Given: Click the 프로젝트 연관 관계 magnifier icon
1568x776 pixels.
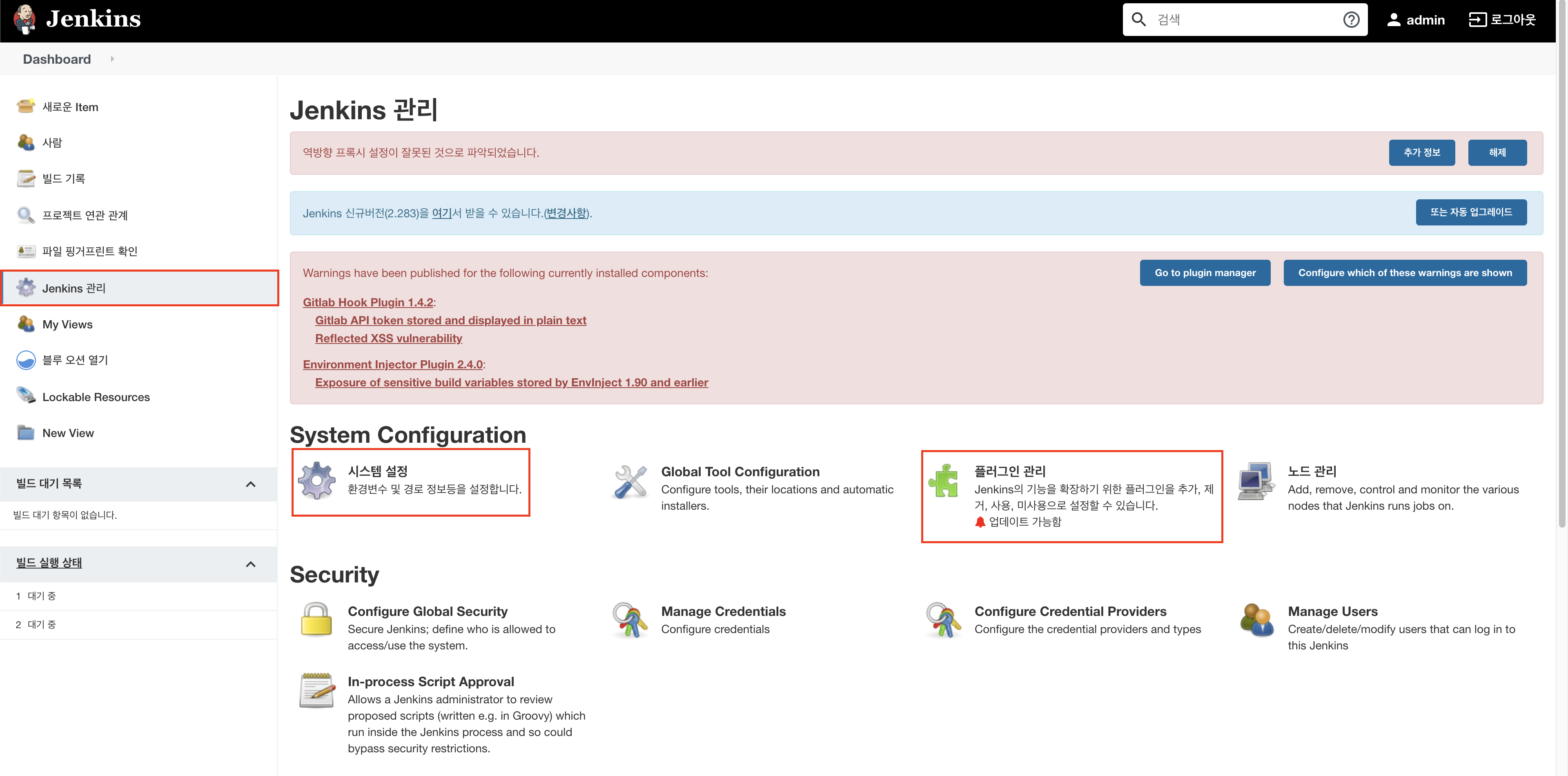Looking at the screenshot, I should coord(26,215).
